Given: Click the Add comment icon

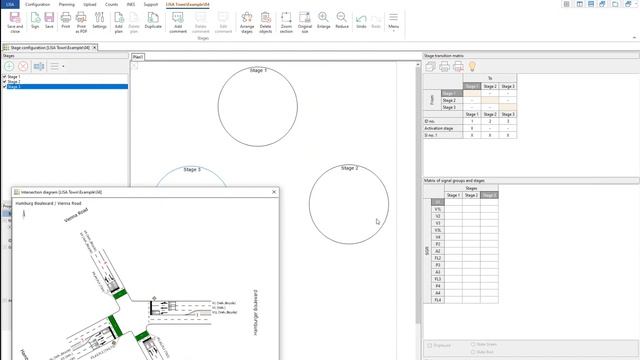Looking at the screenshot, I should 178,22.
